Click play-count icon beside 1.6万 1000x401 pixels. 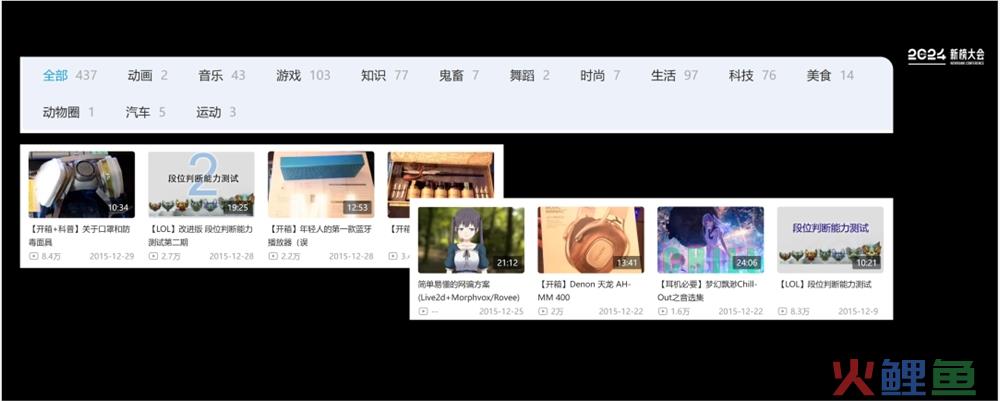pos(663,312)
